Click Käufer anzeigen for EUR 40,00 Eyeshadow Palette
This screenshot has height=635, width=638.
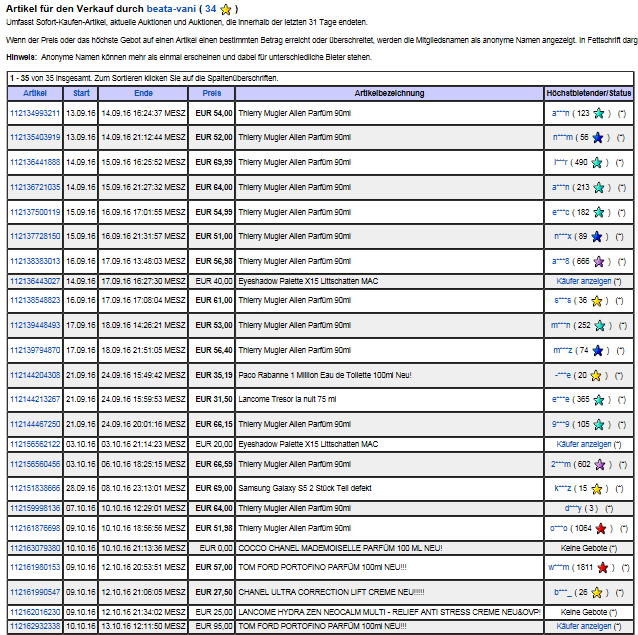click(x=584, y=281)
